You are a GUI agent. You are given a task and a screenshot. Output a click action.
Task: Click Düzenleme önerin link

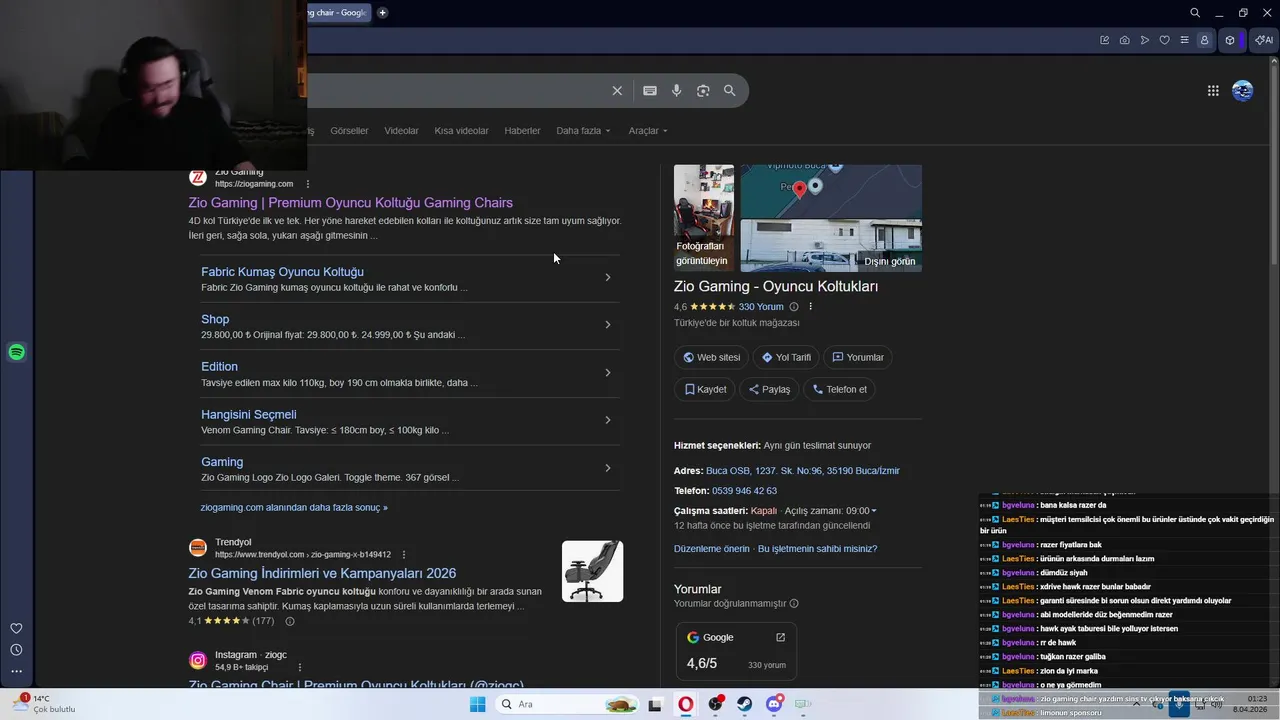(x=712, y=549)
